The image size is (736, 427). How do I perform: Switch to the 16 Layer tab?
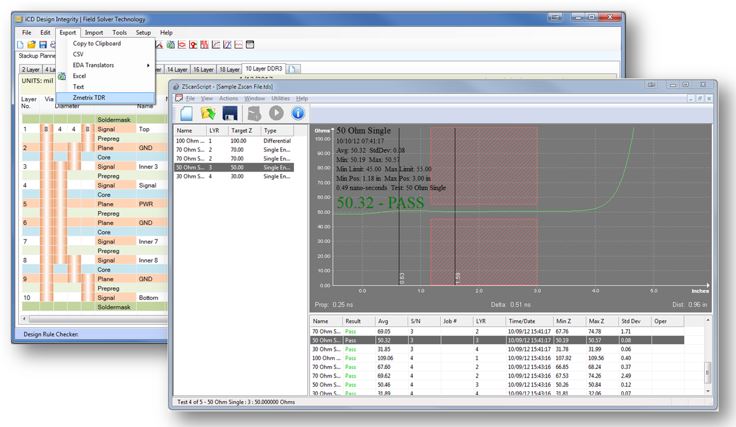203,69
